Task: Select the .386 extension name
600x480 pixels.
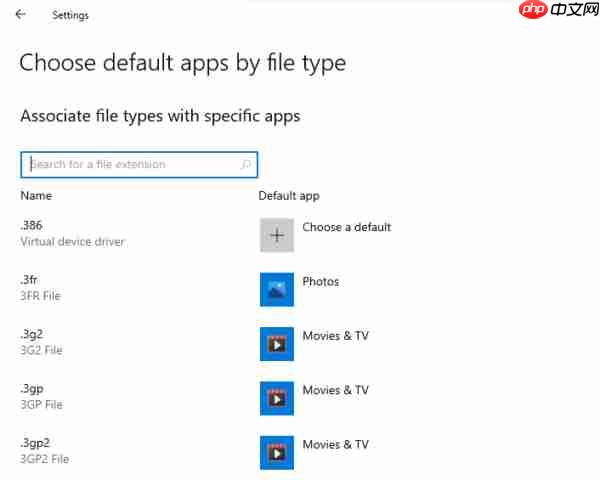Action: [x=31, y=225]
